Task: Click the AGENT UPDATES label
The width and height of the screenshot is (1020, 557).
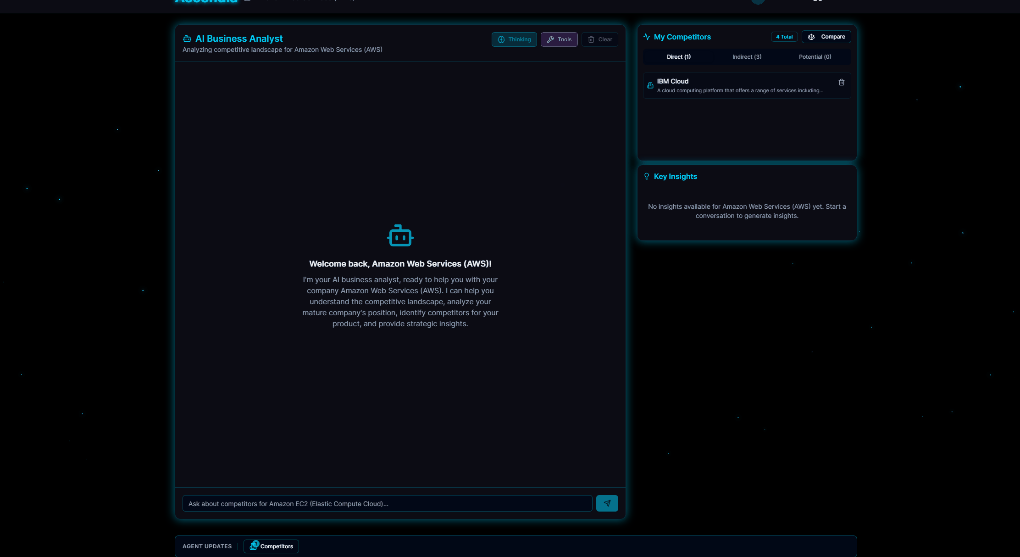Action: click(207, 546)
